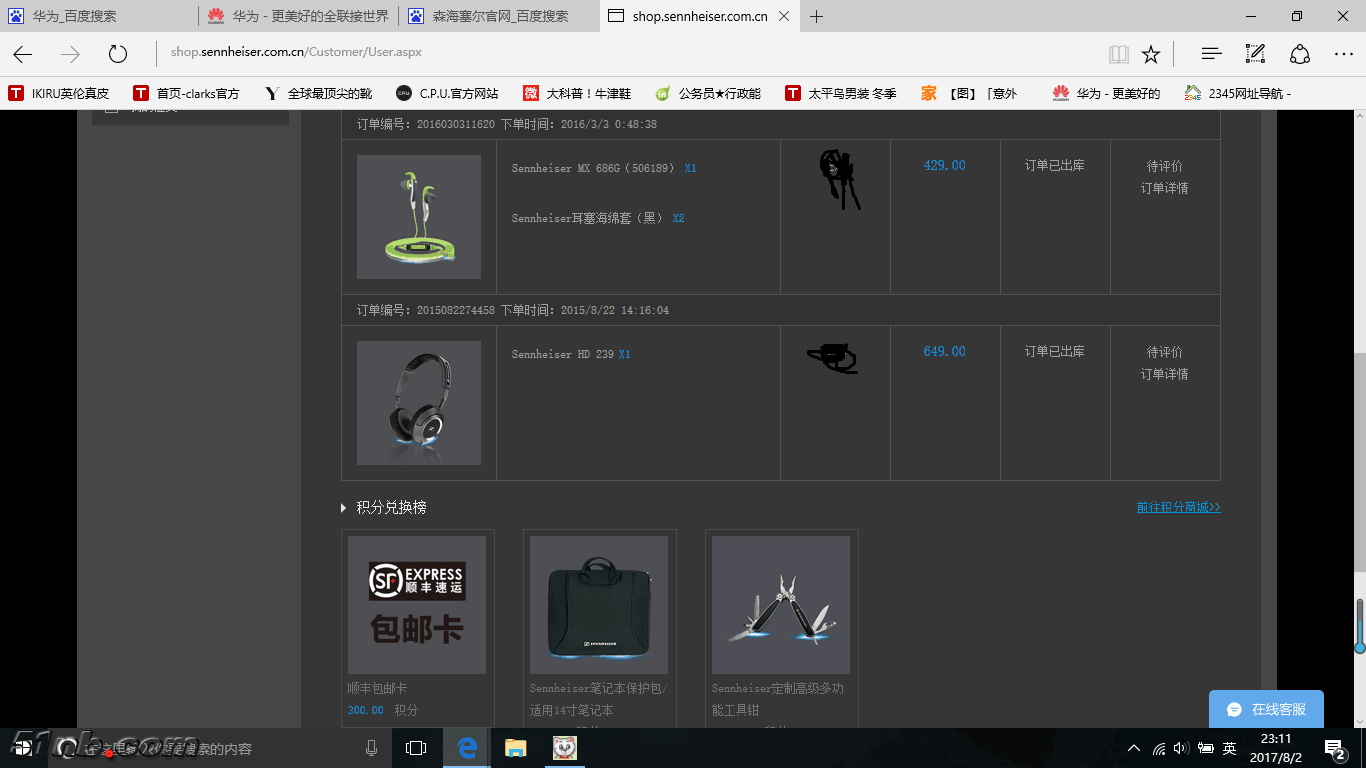Open a new tab with plus button

pyautogui.click(x=817, y=16)
